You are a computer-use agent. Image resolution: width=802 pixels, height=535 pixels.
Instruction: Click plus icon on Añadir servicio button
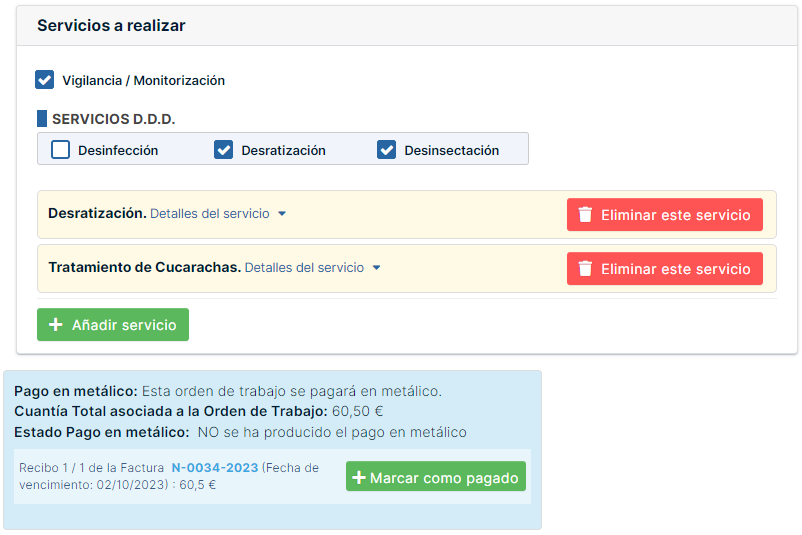click(x=56, y=325)
